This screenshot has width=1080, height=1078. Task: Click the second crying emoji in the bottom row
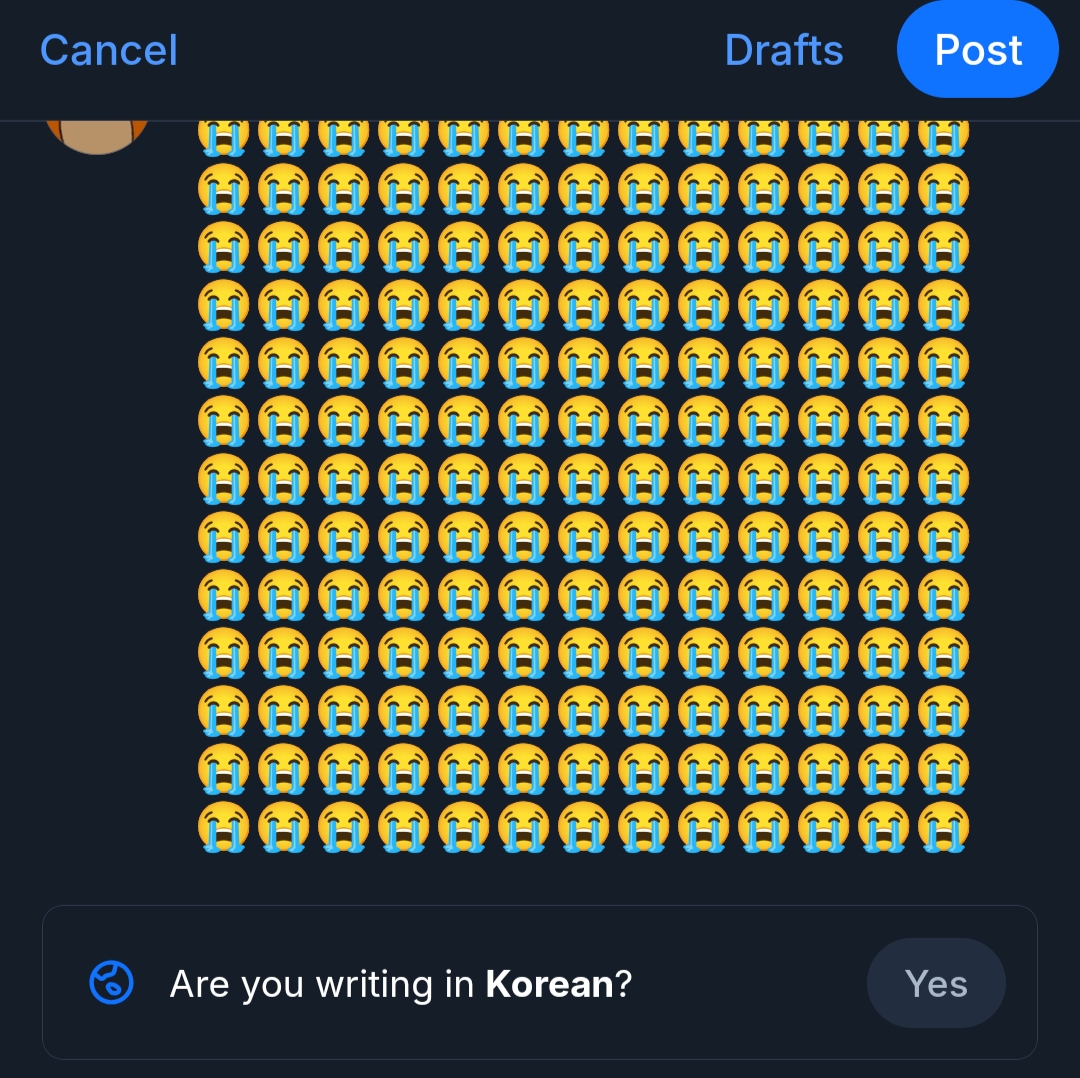[x=283, y=827]
